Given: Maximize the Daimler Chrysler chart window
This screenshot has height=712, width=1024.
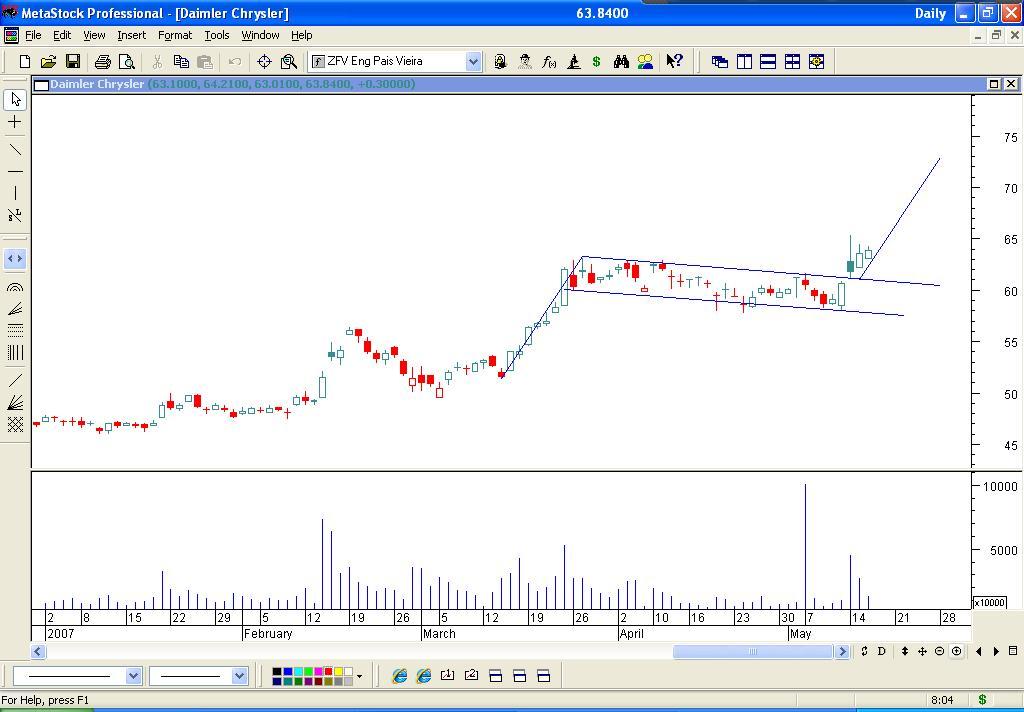Looking at the screenshot, I should pyautogui.click(x=994, y=84).
